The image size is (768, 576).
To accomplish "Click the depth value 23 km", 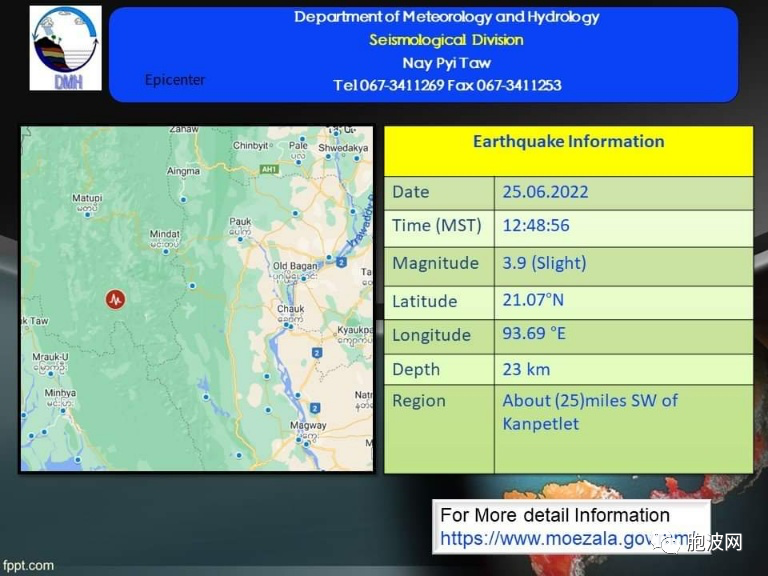I will tap(526, 369).
